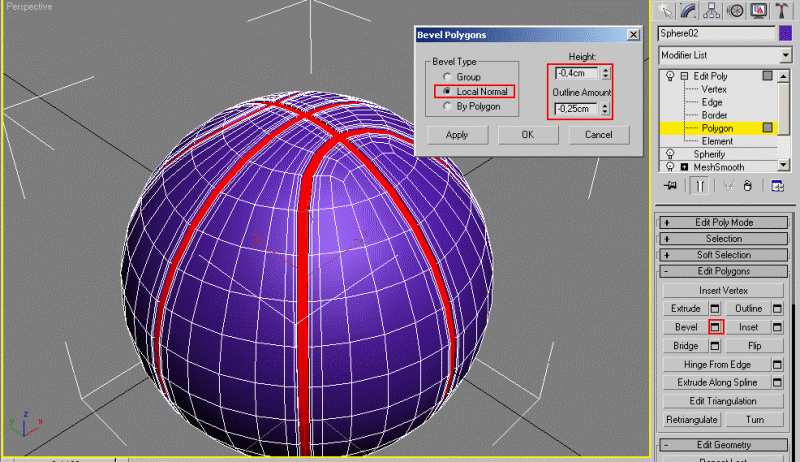
Task: Open Sphere02 object color swatch
Action: pos(785,34)
